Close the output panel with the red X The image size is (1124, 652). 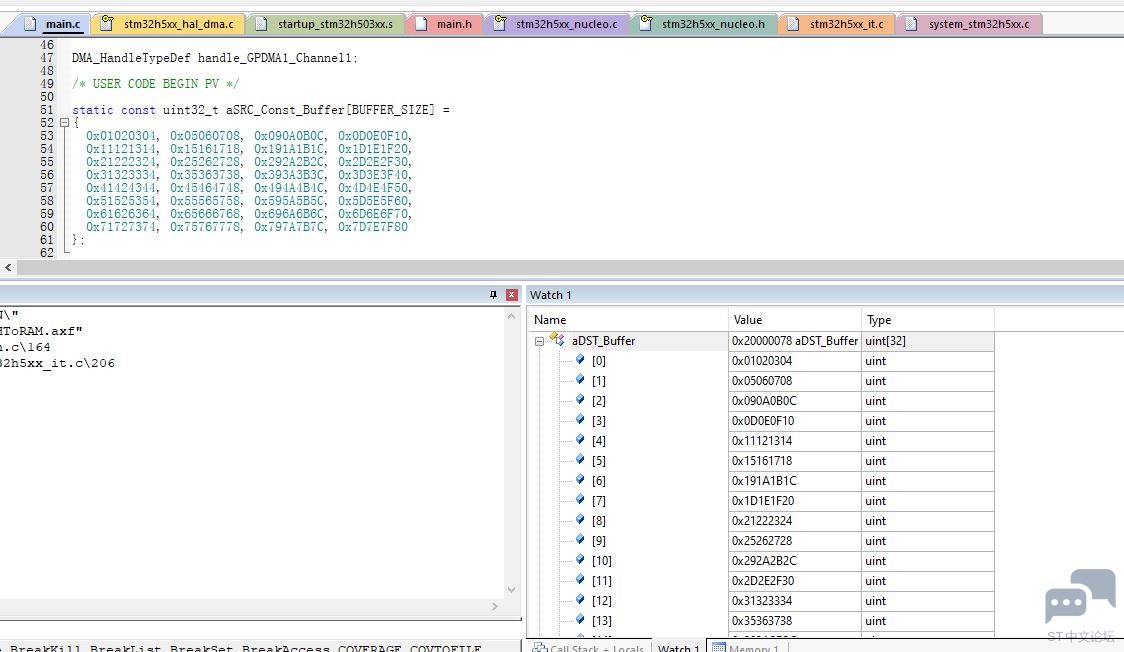pyautogui.click(x=512, y=294)
